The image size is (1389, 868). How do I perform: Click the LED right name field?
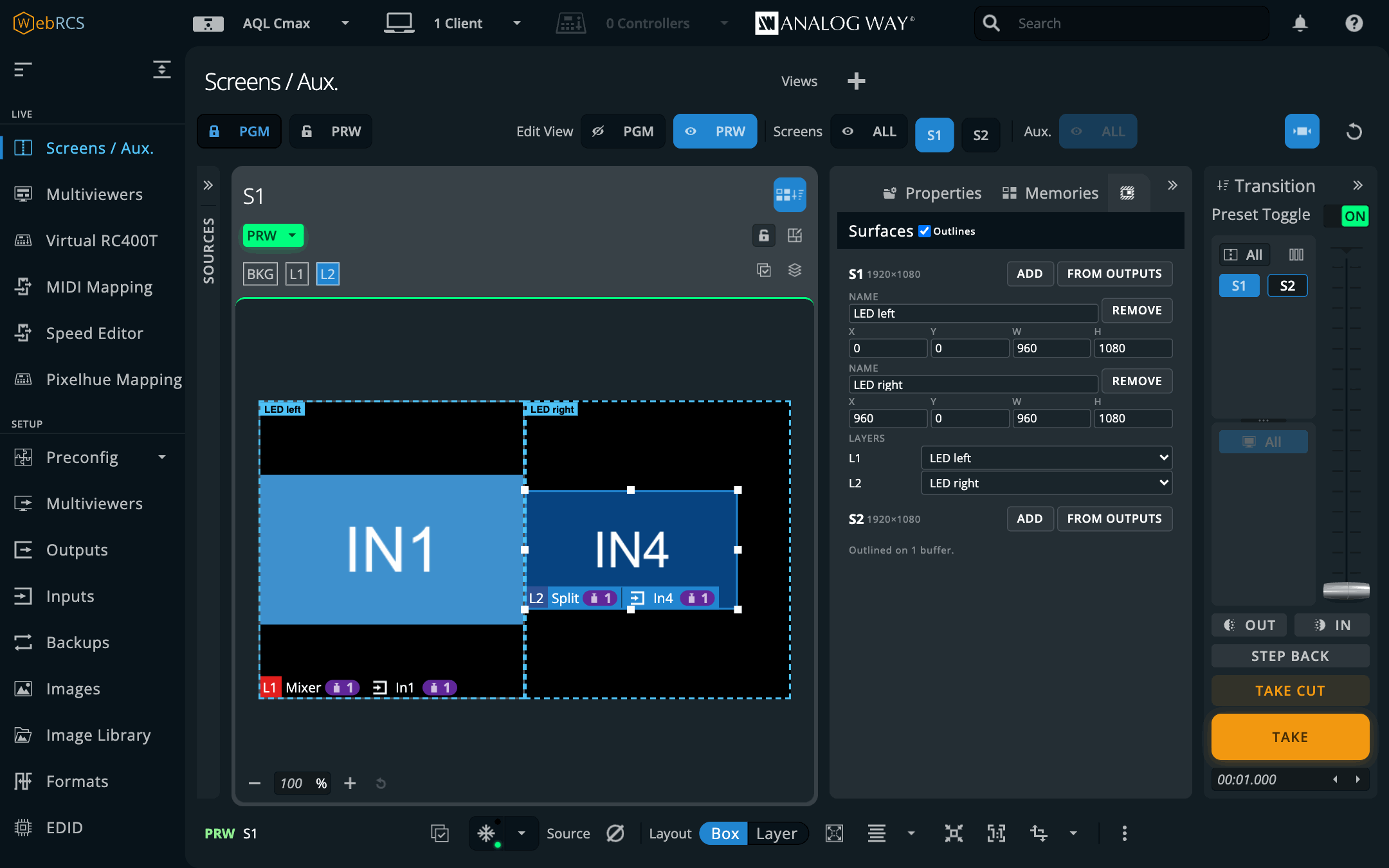[973, 384]
